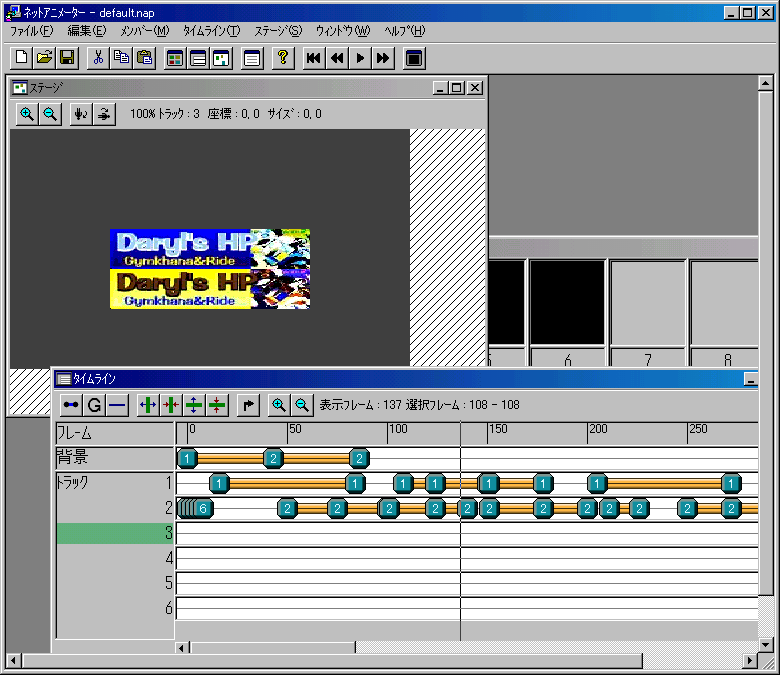This screenshot has height=675, width=780.
Task: Open the ヘルプ(H) menu
Action: pyautogui.click(x=404, y=31)
